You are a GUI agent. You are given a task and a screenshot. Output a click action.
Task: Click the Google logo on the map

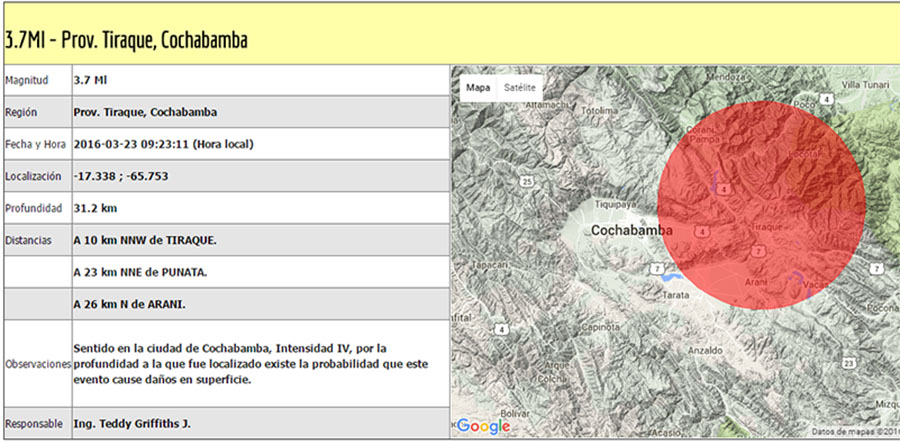pyautogui.click(x=483, y=426)
